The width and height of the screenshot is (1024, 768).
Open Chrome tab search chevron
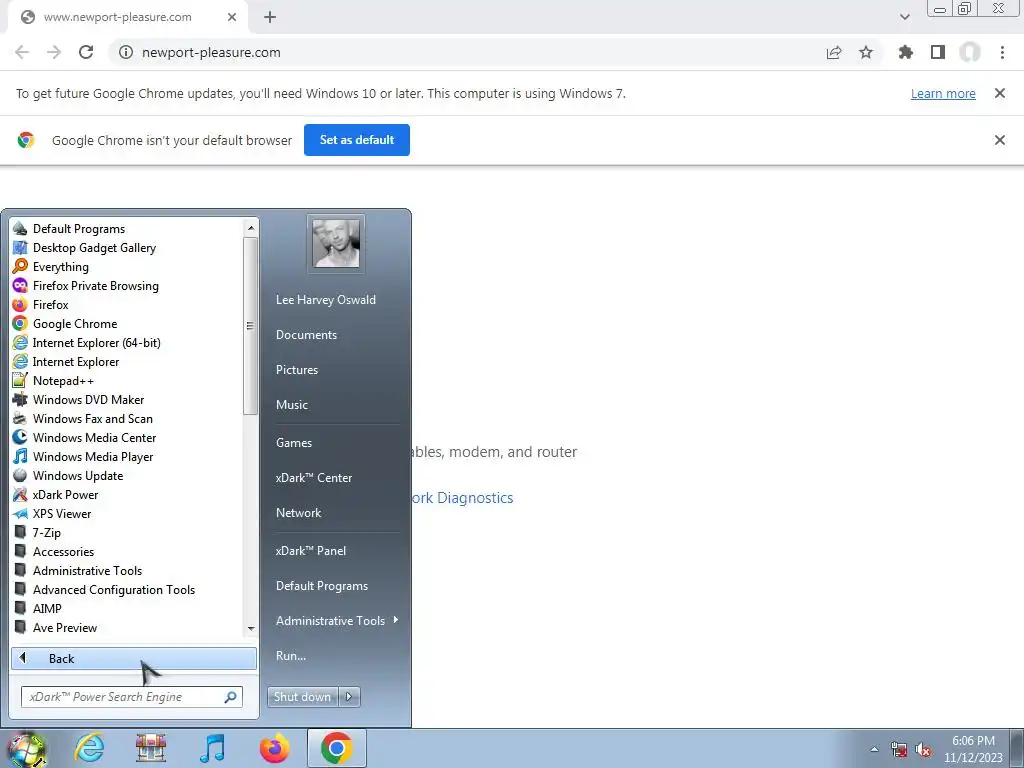tap(904, 17)
